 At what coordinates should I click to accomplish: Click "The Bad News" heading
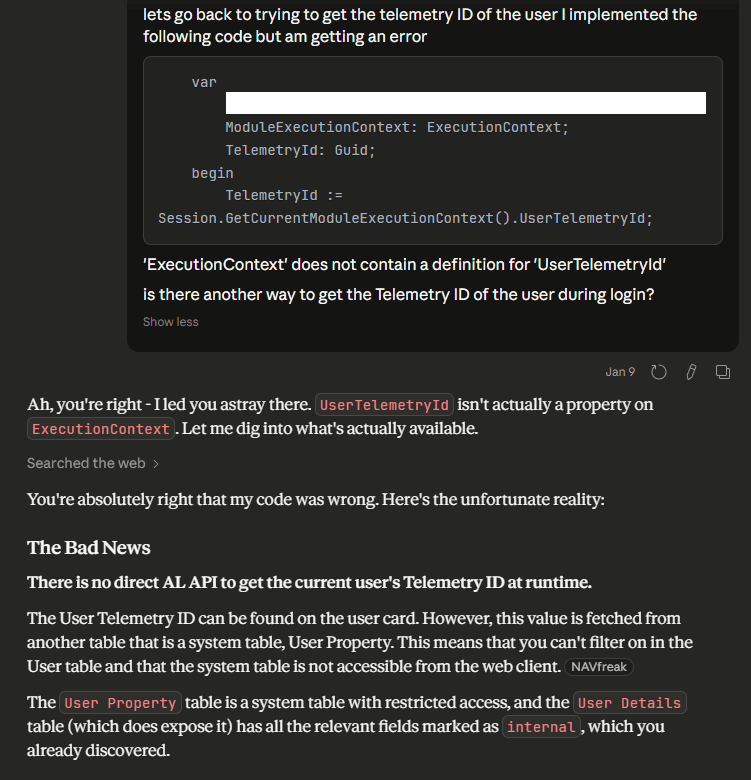click(x=89, y=547)
